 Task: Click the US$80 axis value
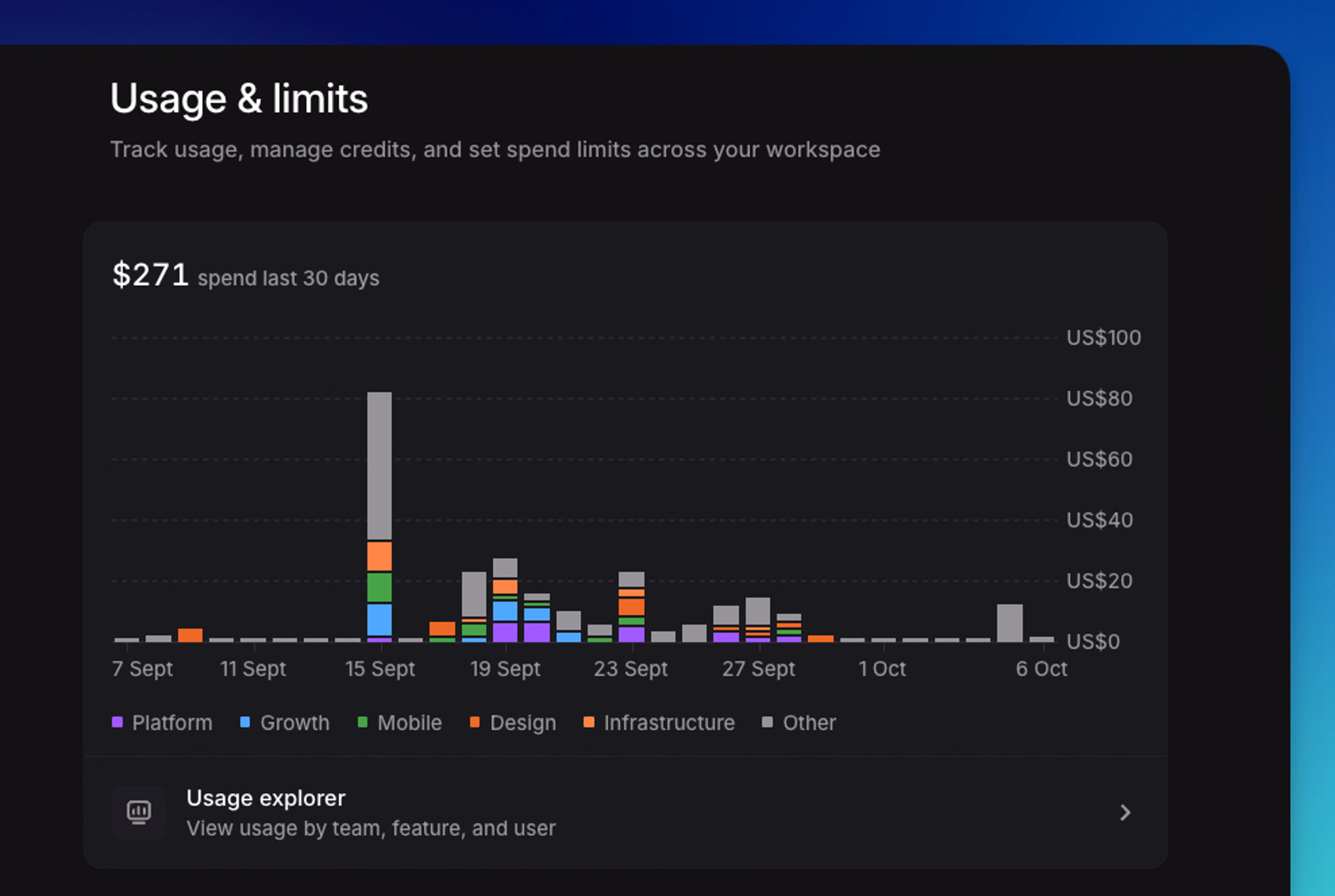click(x=1100, y=398)
